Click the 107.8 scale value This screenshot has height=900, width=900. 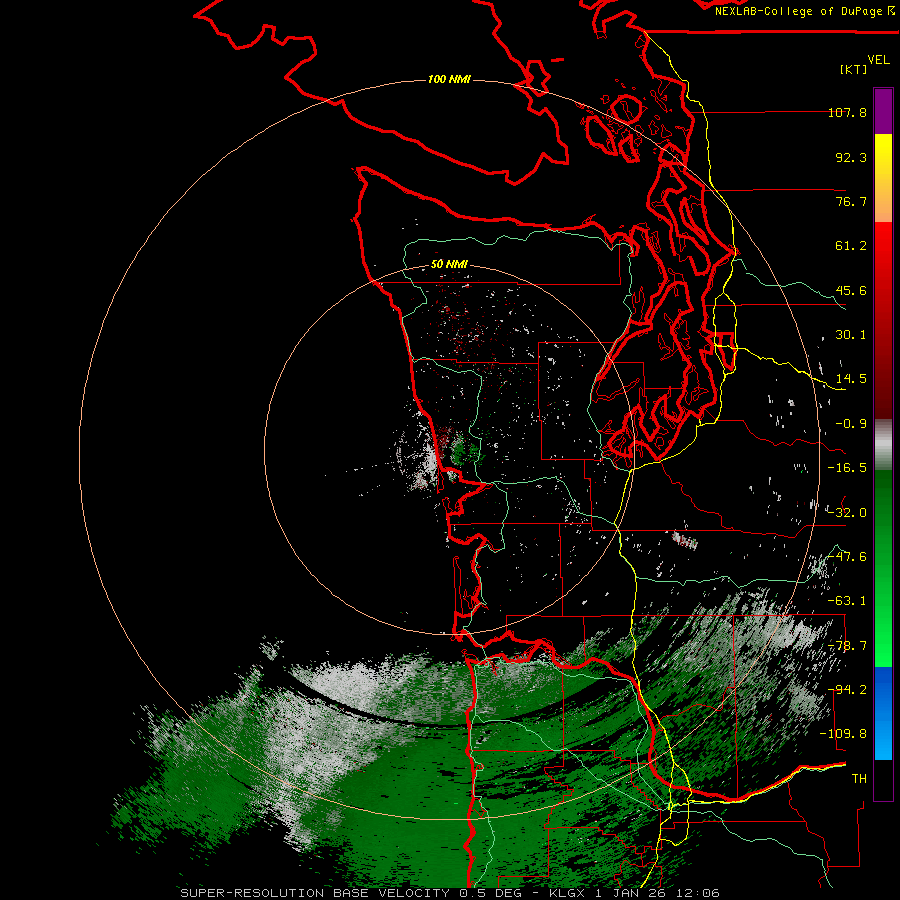coord(847,112)
